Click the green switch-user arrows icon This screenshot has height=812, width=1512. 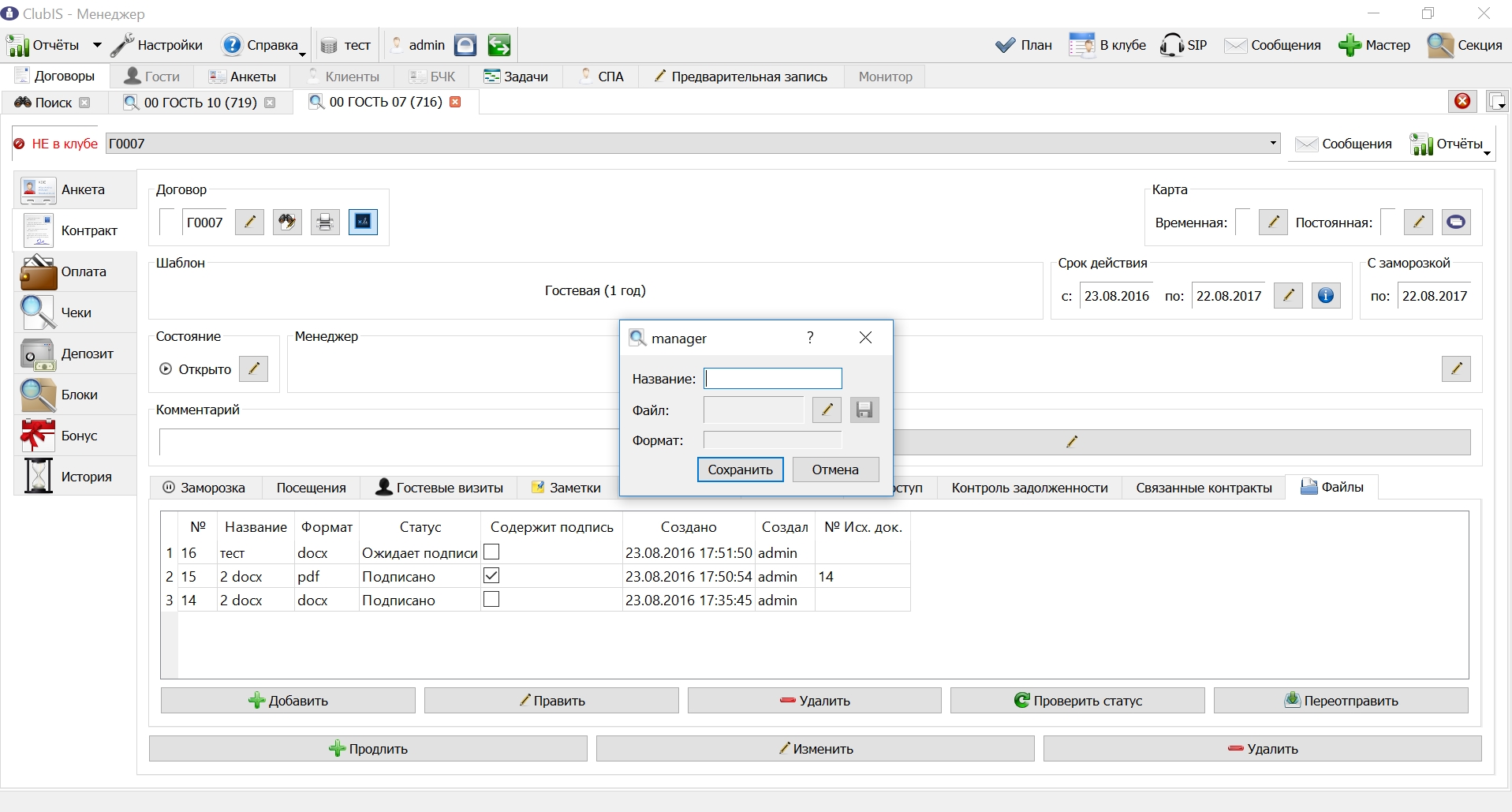click(498, 45)
